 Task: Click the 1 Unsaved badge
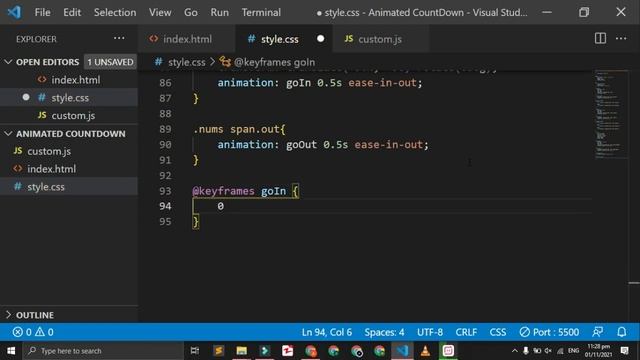(110, 62)
